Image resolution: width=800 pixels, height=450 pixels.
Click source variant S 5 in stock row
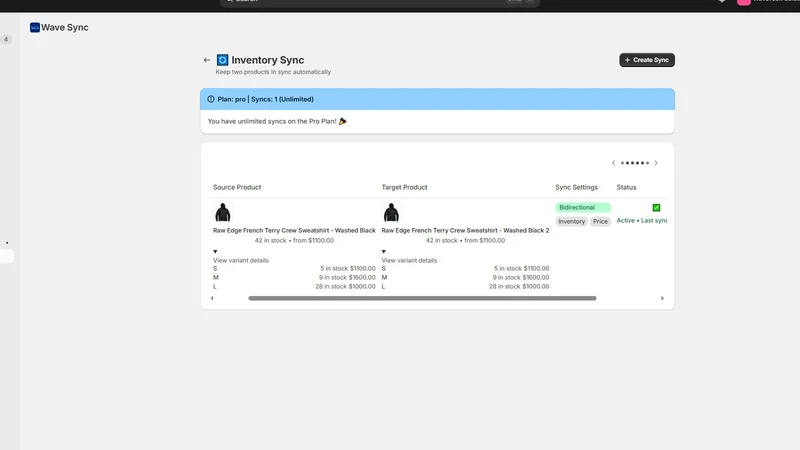point(294,268)
